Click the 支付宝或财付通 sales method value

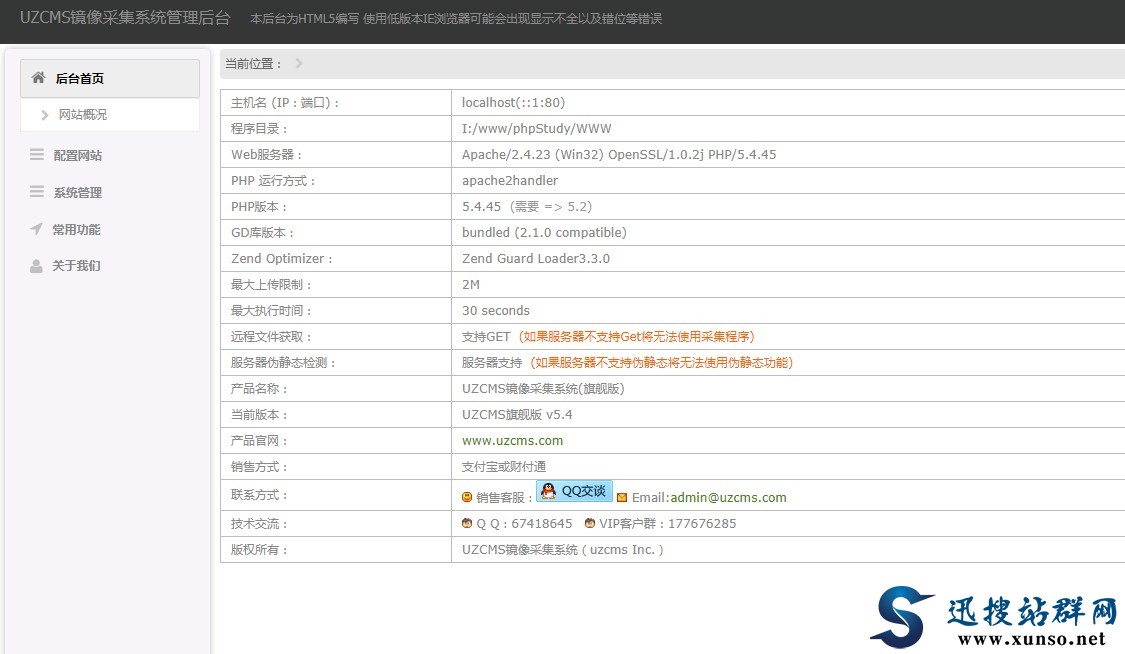504,467
